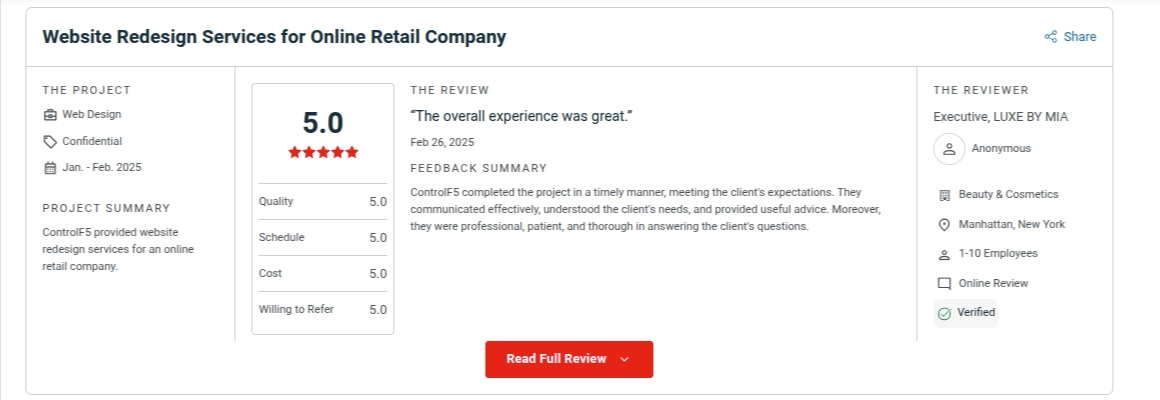The image size is (1160, 400).
Task: Click the green Verified checkmark icon
Action: click(x=944, y=313)
